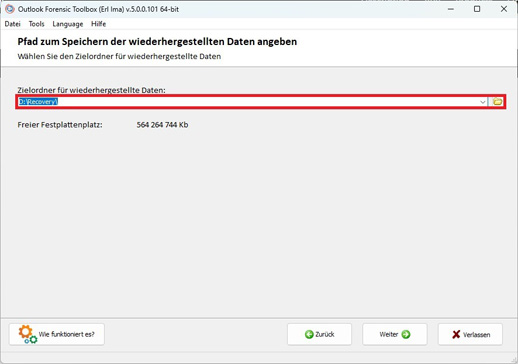Open the Language menu
Viewport: 518px width, 364px height.
tap(68, 24)
